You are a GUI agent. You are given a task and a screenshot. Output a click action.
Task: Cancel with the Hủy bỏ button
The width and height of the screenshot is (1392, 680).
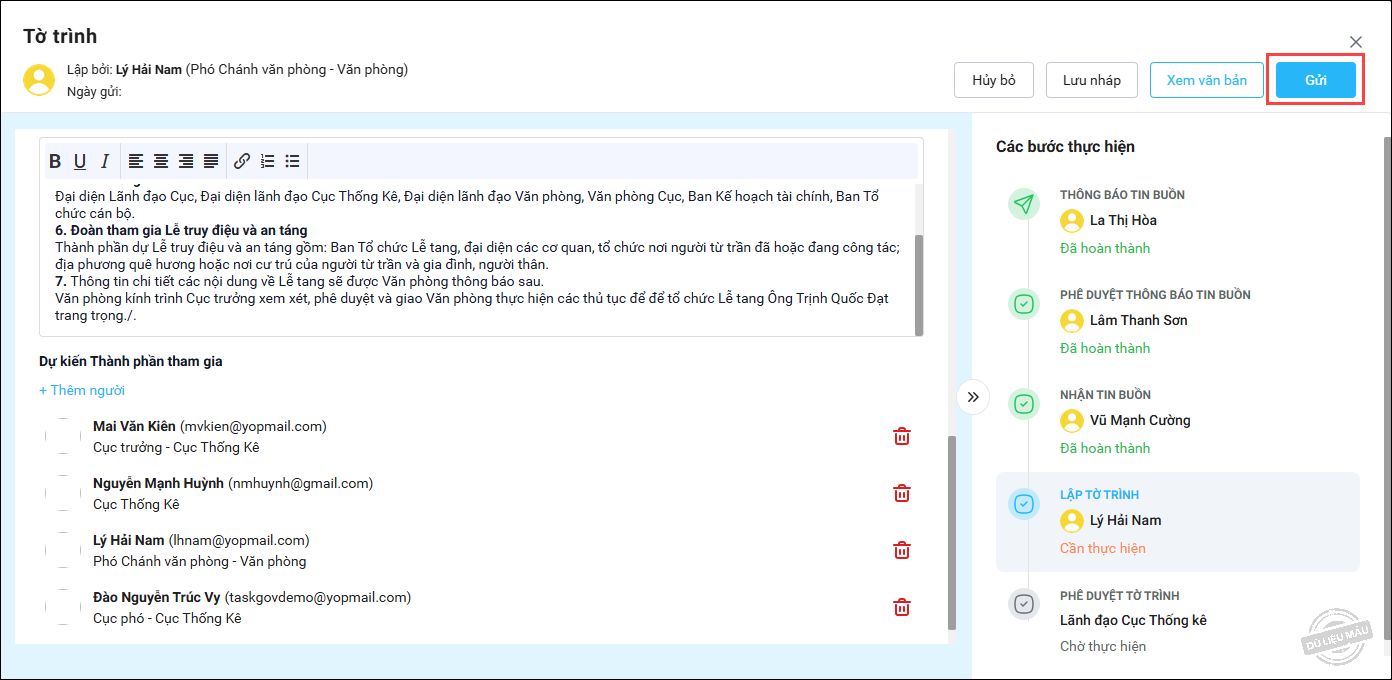[993, 80]
